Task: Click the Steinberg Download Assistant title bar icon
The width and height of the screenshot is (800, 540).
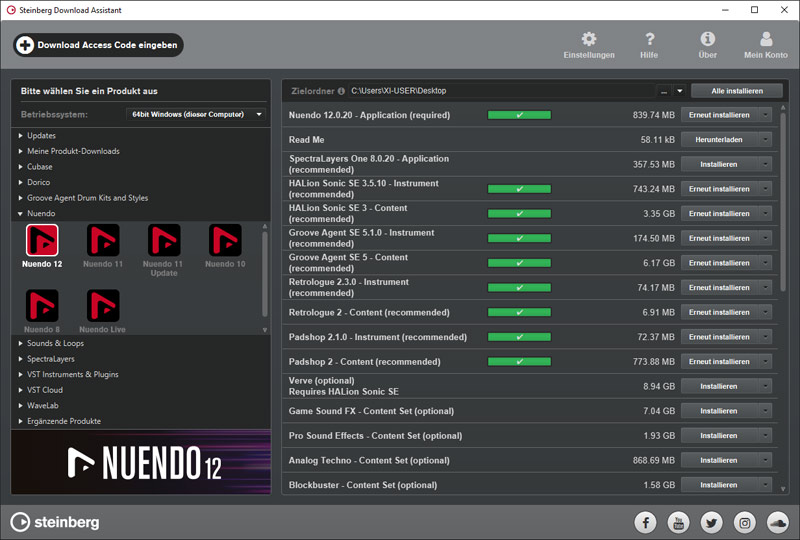Action: pos(11,10)
